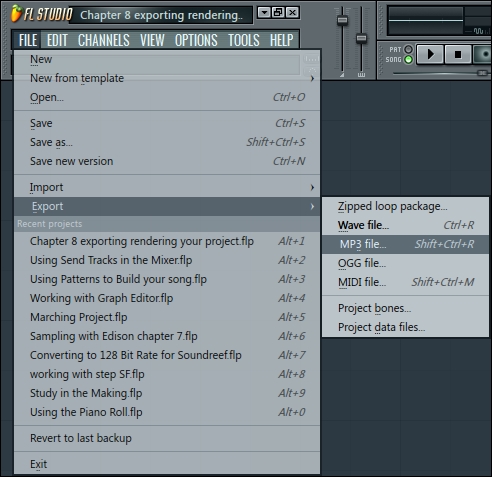
Task: Adjust the main pitch slider
Action: (361, 39)
